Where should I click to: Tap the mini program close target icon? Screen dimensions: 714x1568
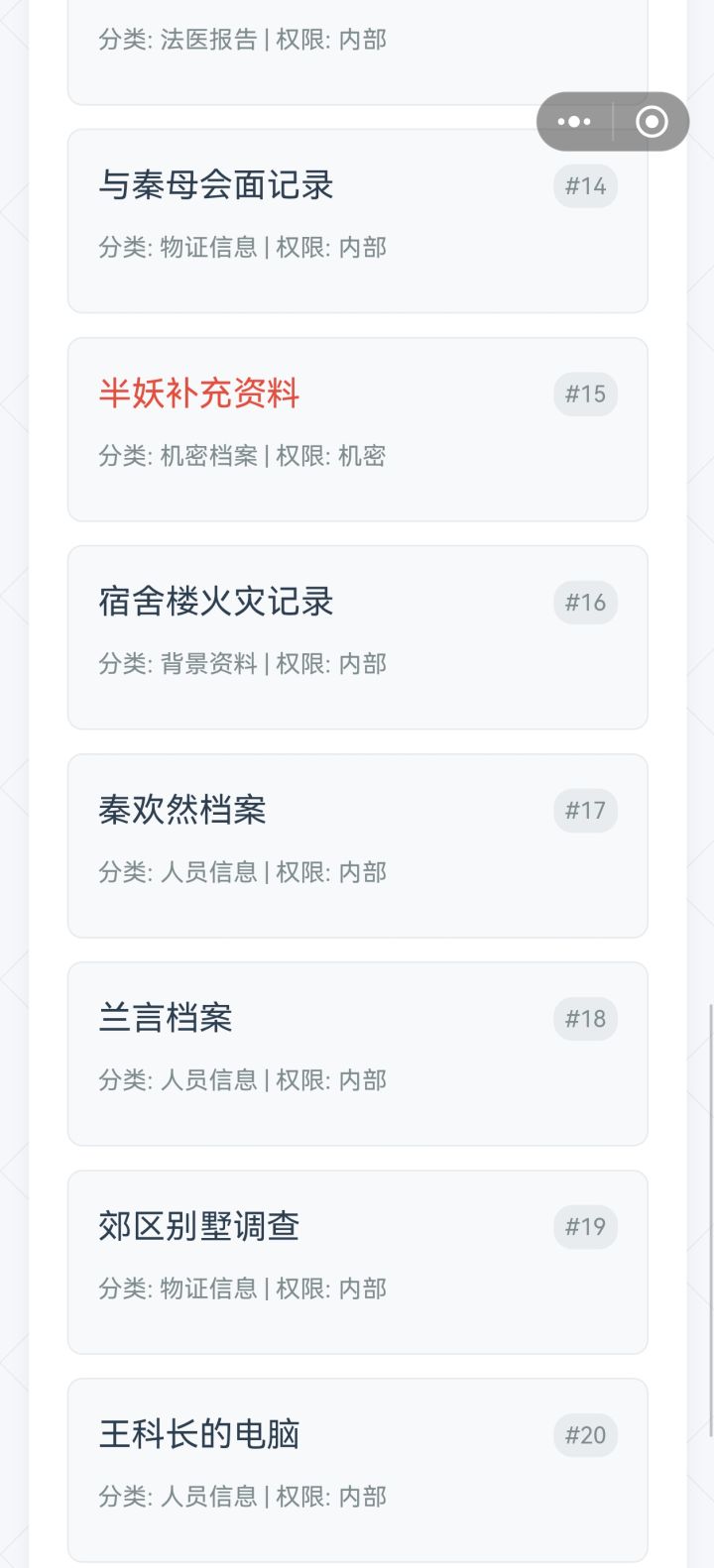pyautogui.click(x=652, y=122)
